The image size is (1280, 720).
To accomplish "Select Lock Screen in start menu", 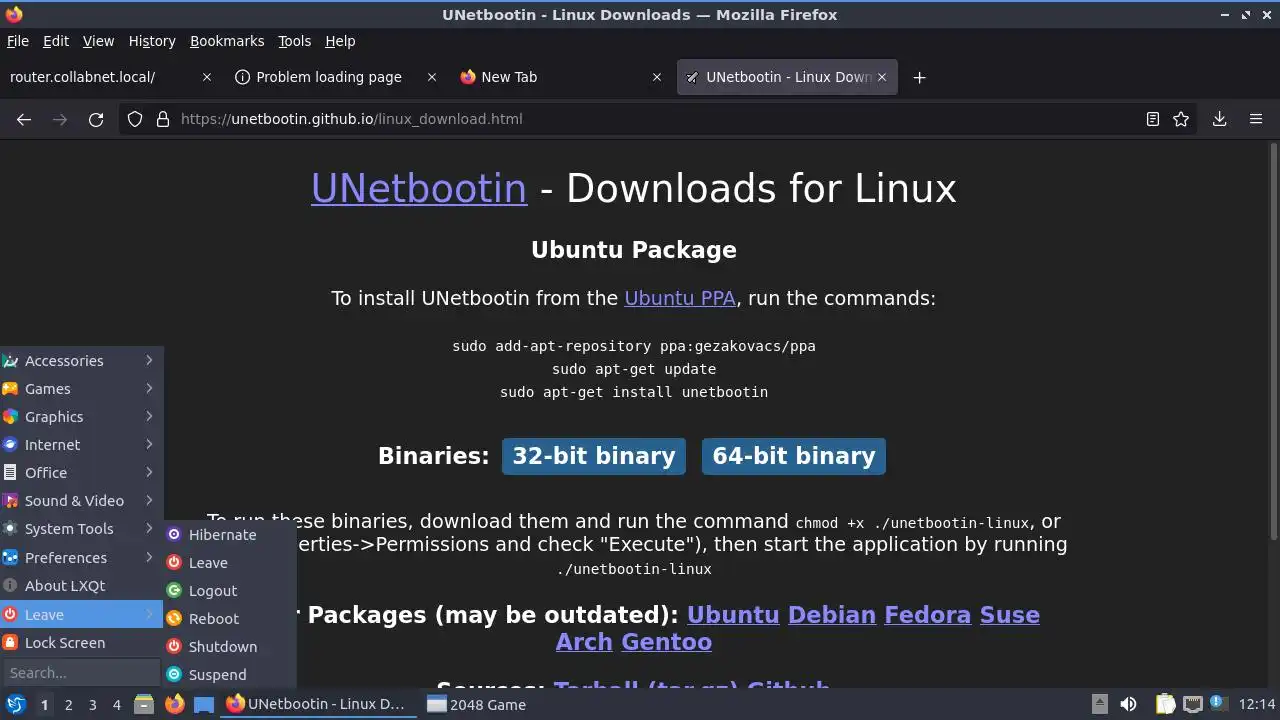I will [82, 643].
